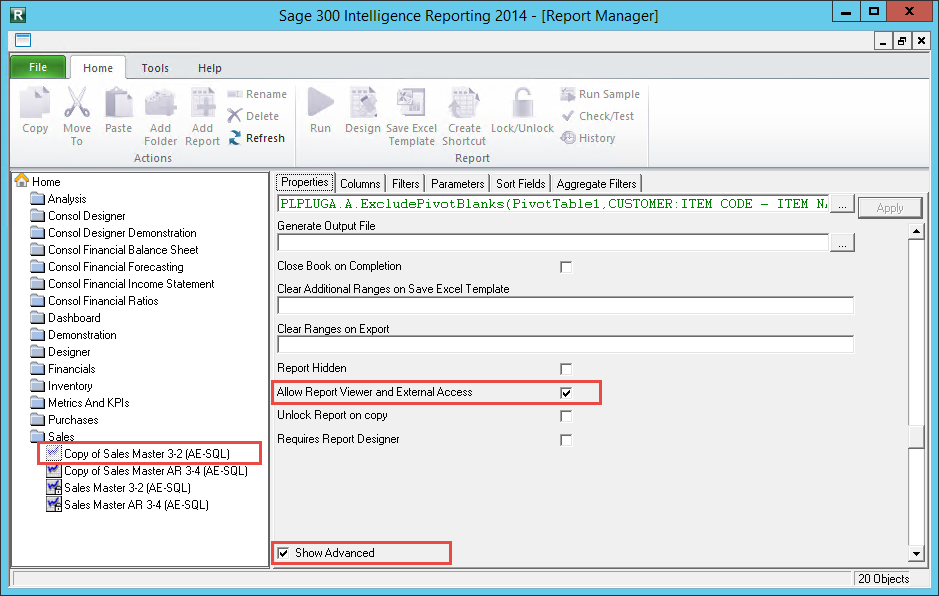Browse for Generate Output File path

[842, 243]
